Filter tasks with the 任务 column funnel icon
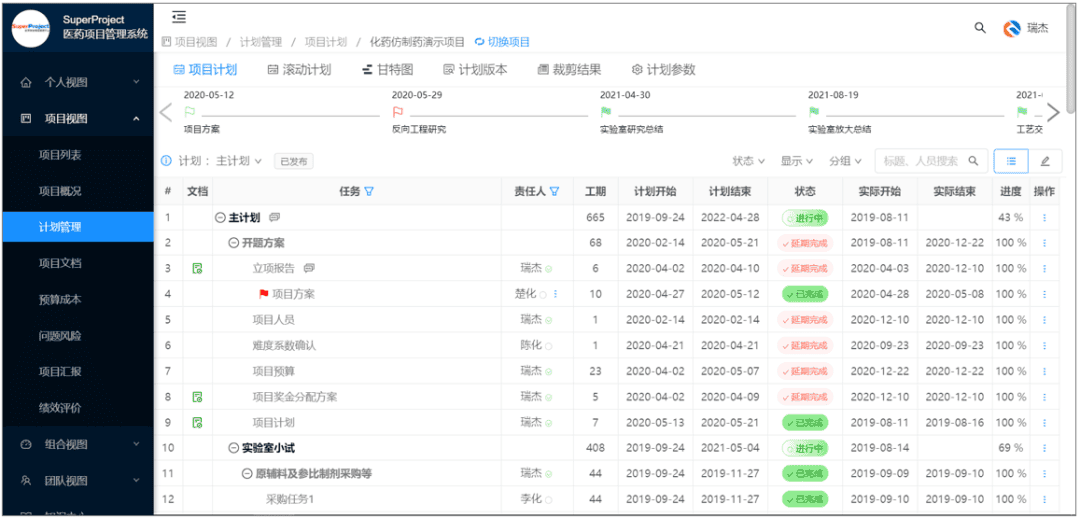1080x518 pixels. (368, 191)
